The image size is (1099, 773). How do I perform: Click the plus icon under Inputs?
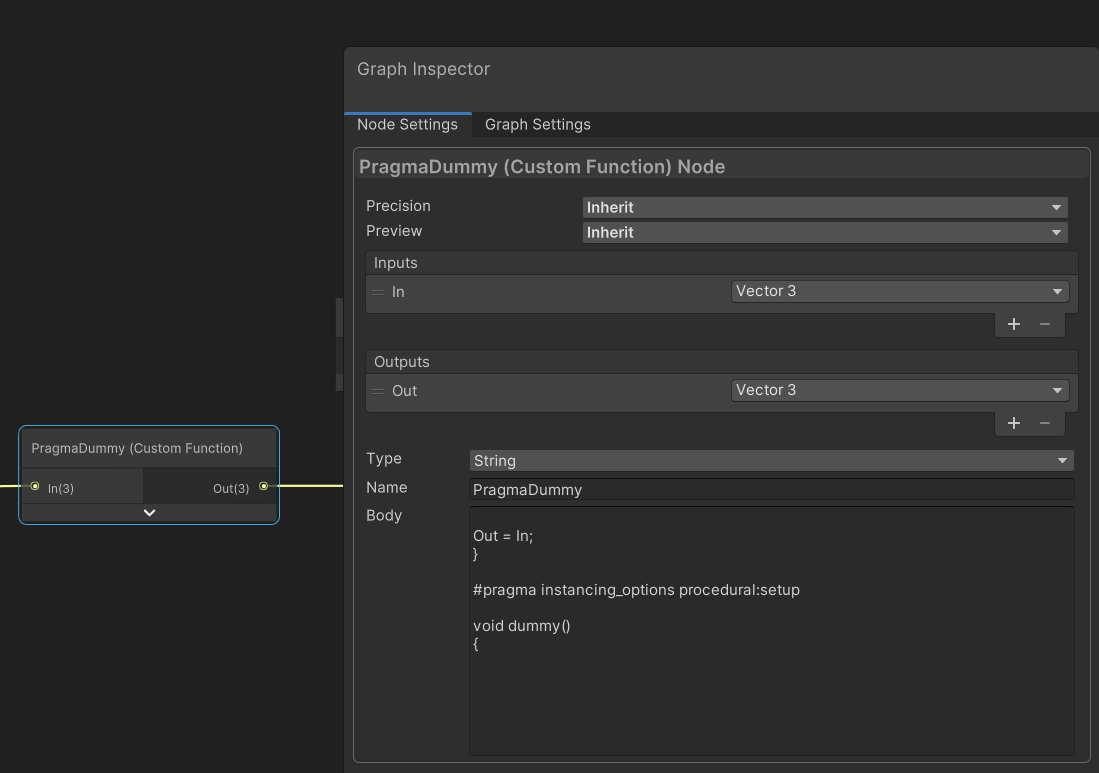coord(1013,324)
